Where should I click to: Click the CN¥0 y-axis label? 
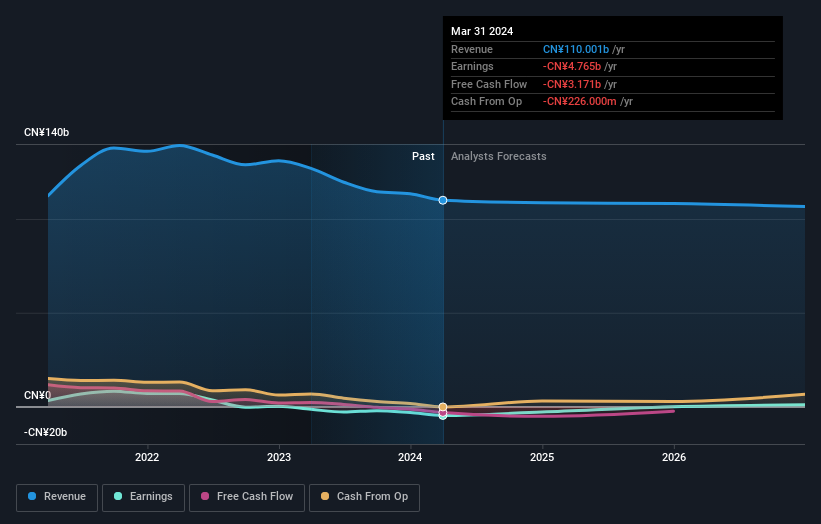tap(38, 395)
